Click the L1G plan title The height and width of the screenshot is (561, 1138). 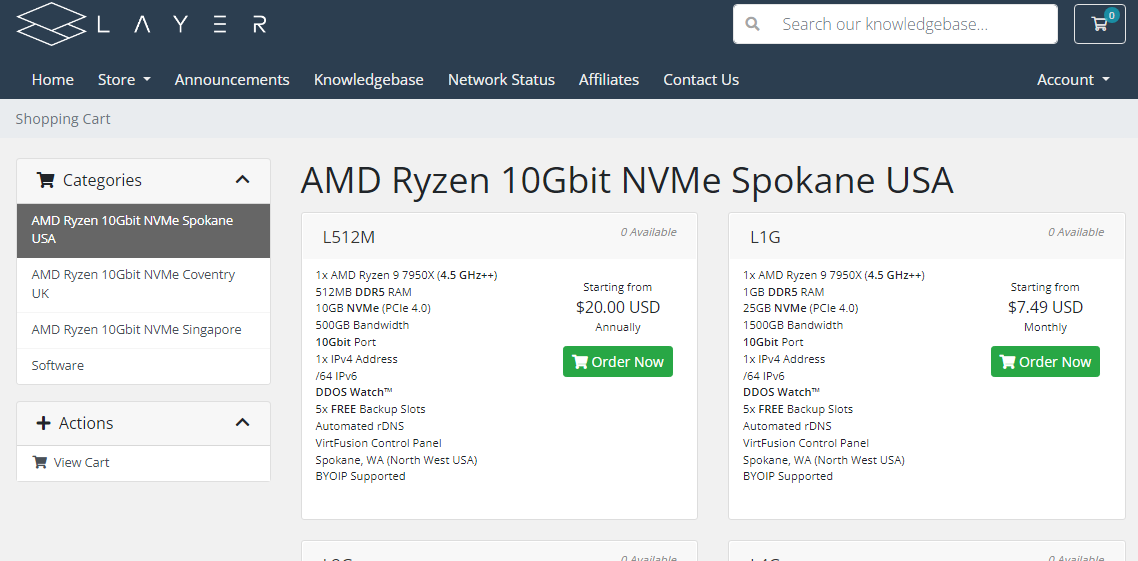[766, 237]
